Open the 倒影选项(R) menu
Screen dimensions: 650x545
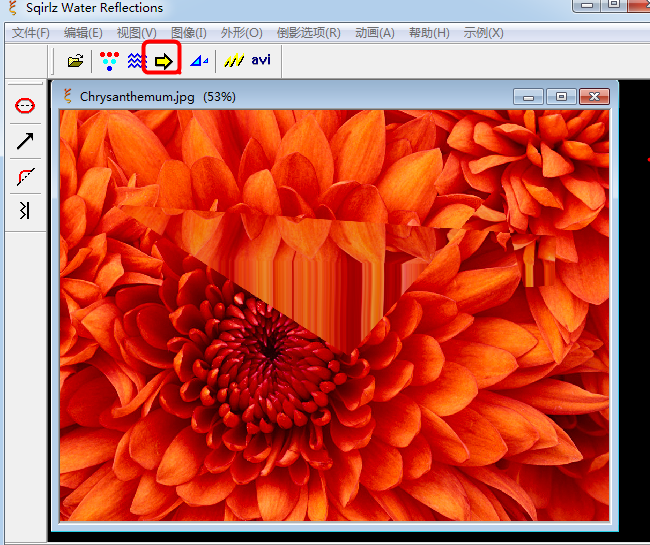coord(308,33)
